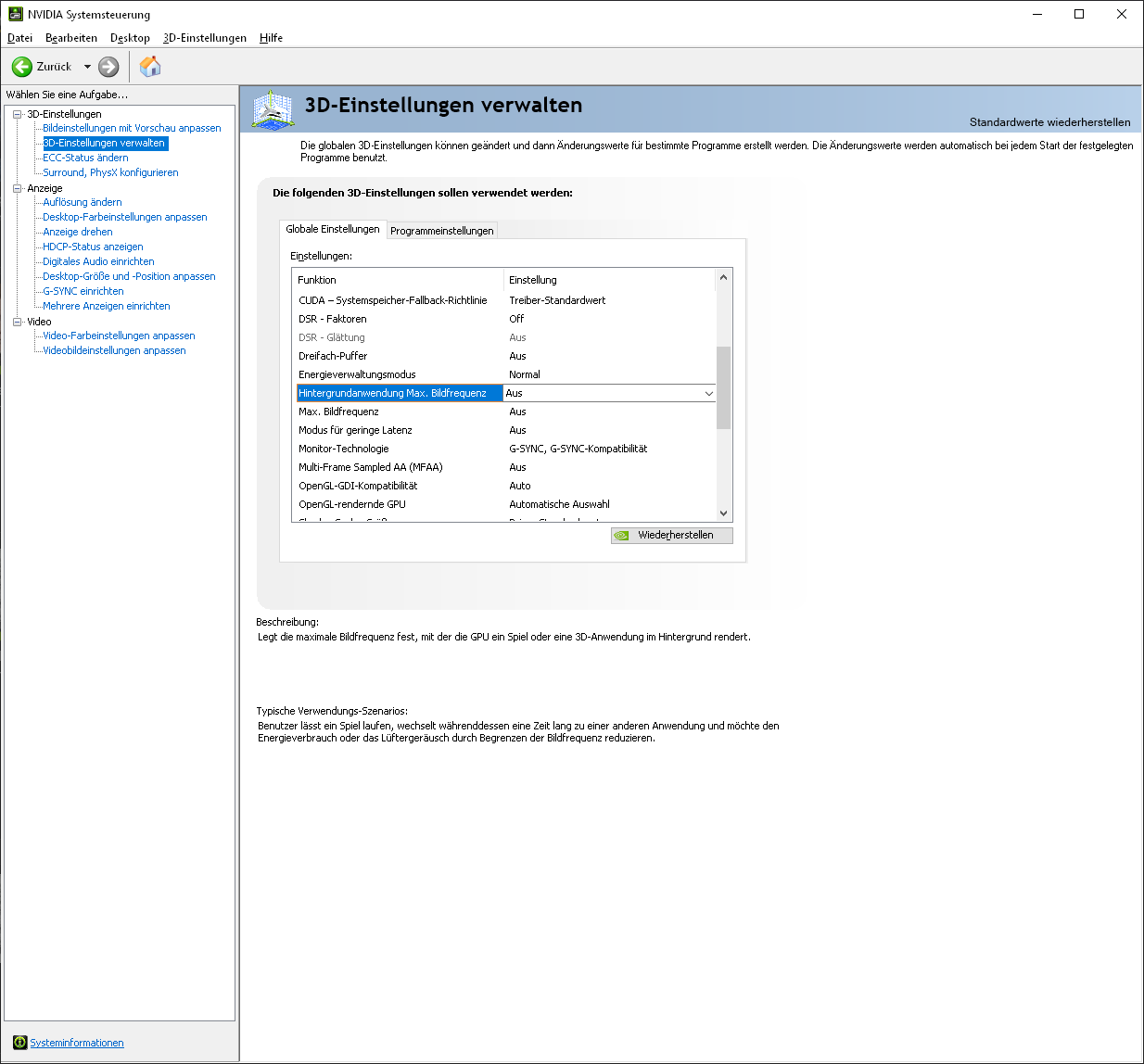Select DSR - Faktoren setting row
1144x1064 pixels.
pos(505,319)
